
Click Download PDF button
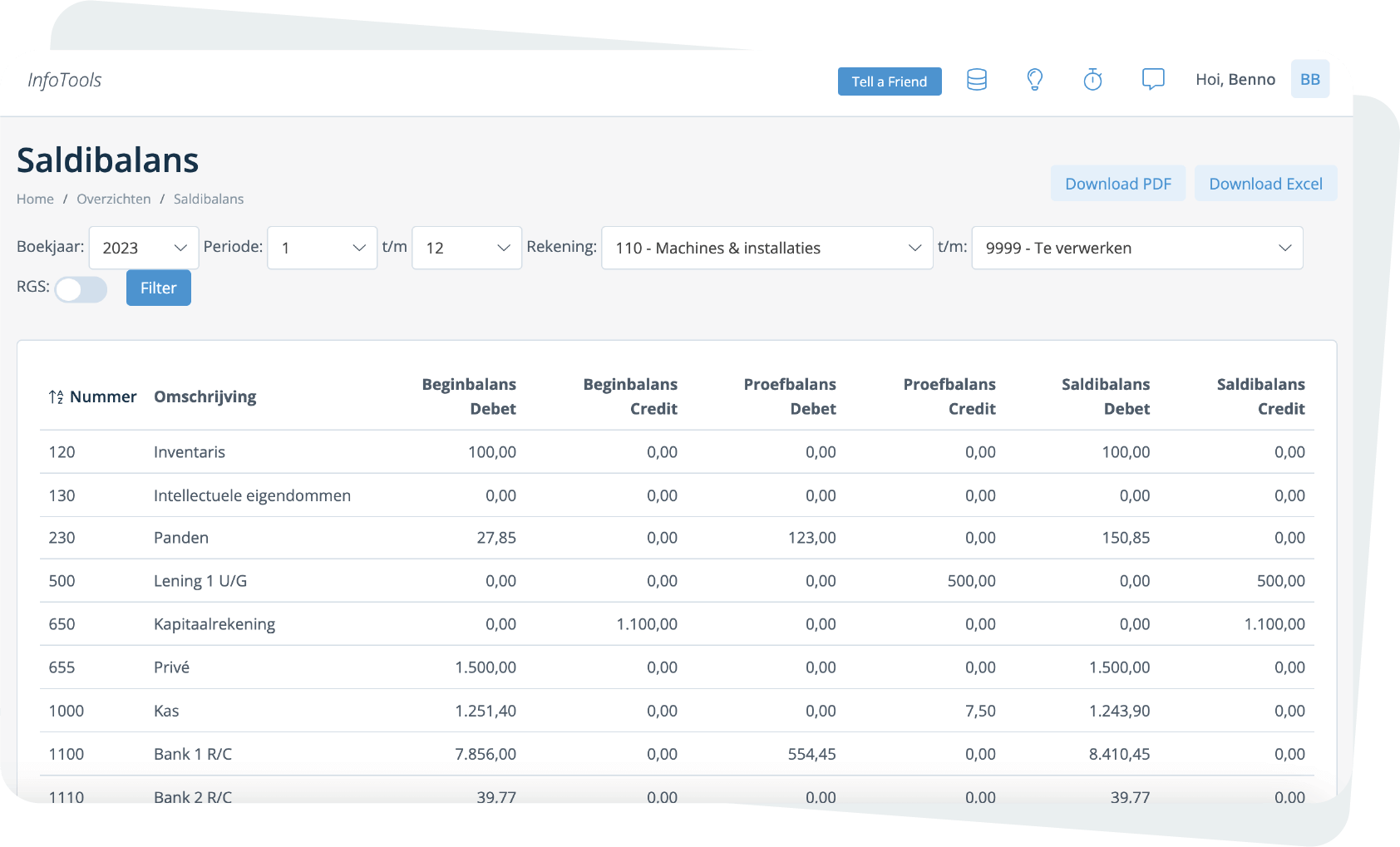point(1118,184)
